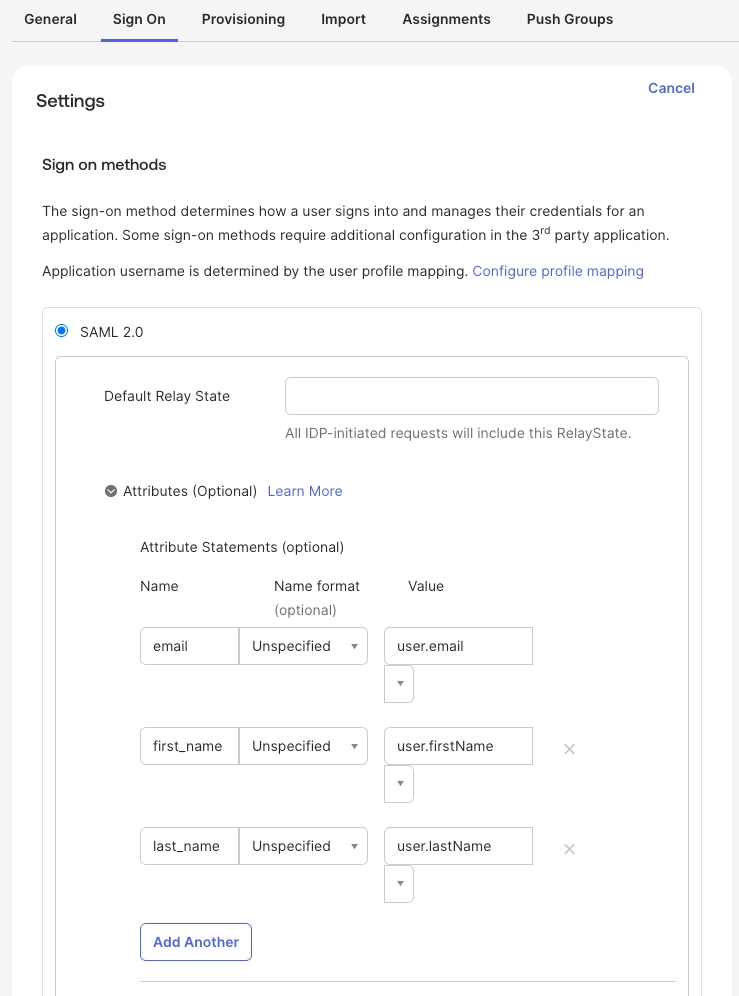Expand value dropdown under user.lastName

(399, 884)
